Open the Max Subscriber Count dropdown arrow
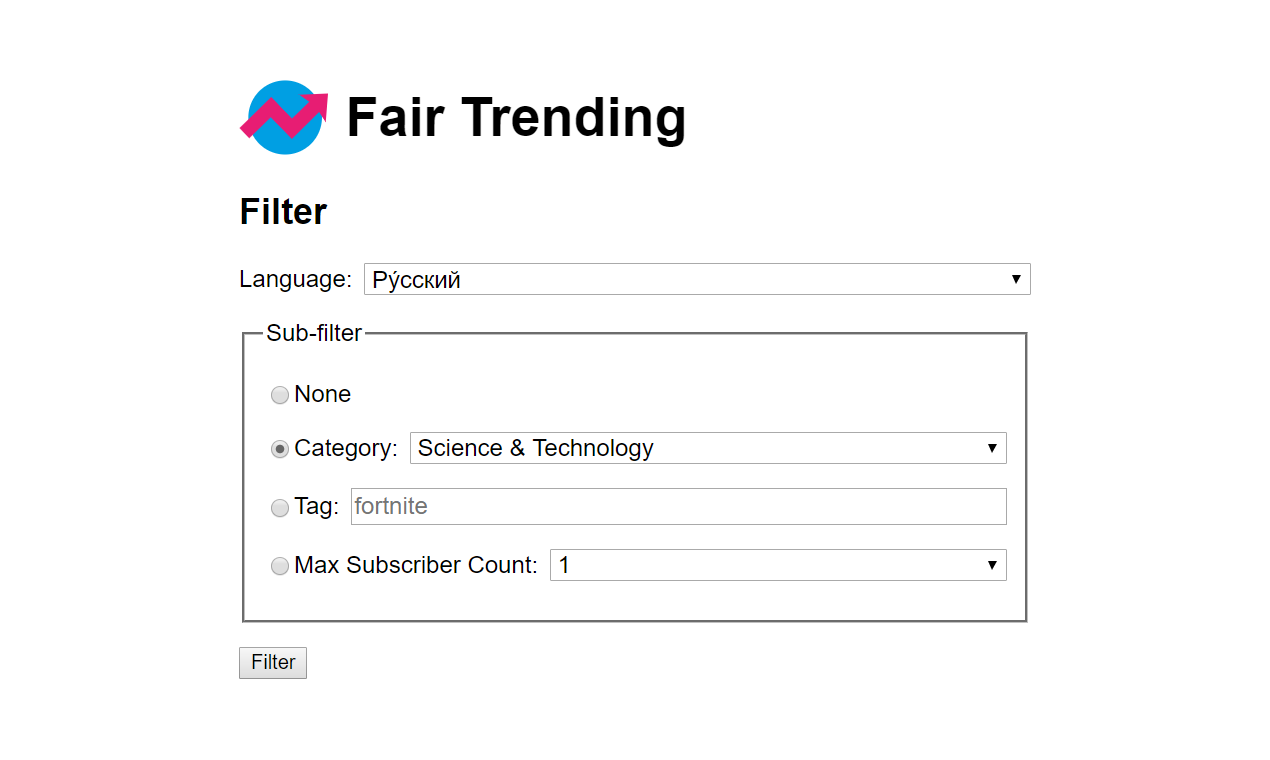Screen dimensions: 1270x760 tap(991, 565)
